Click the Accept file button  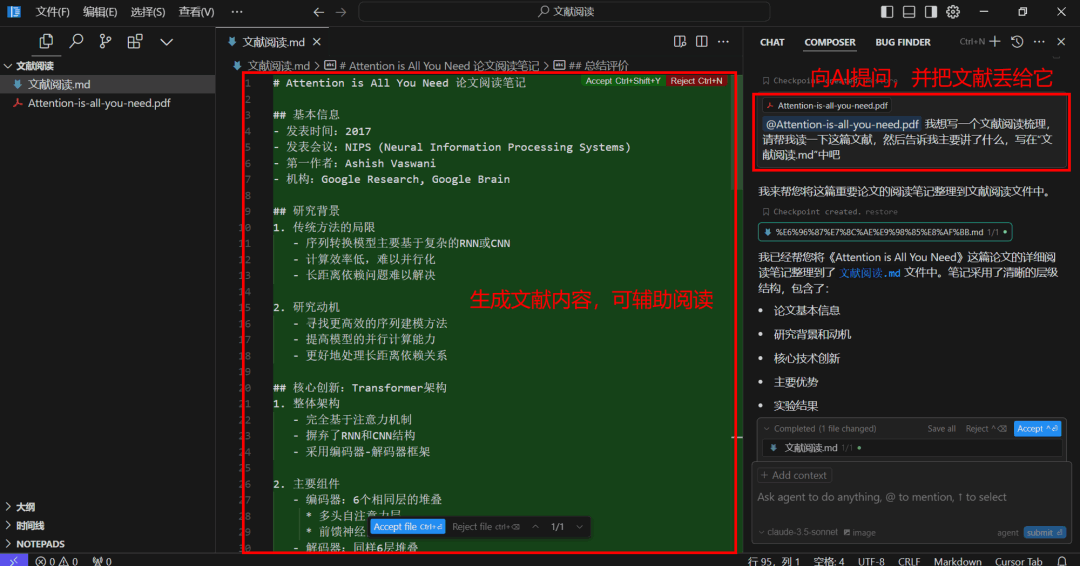[408, 527]
